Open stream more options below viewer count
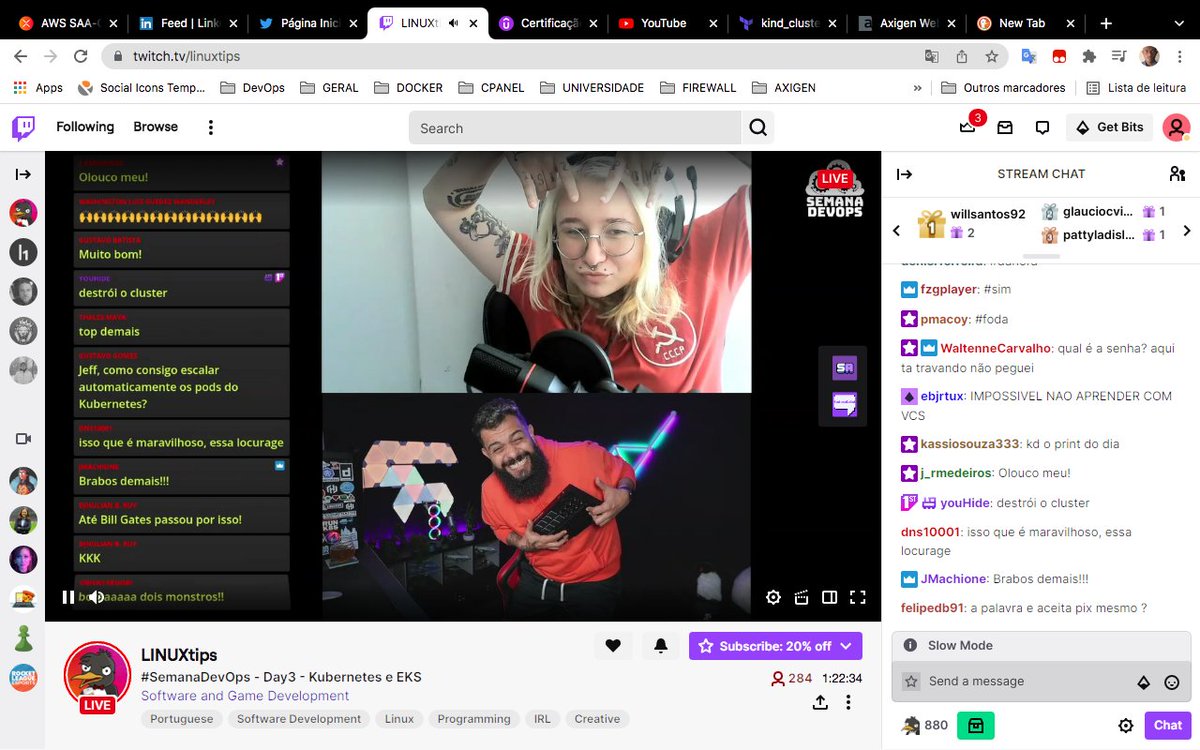 (848, 702)
